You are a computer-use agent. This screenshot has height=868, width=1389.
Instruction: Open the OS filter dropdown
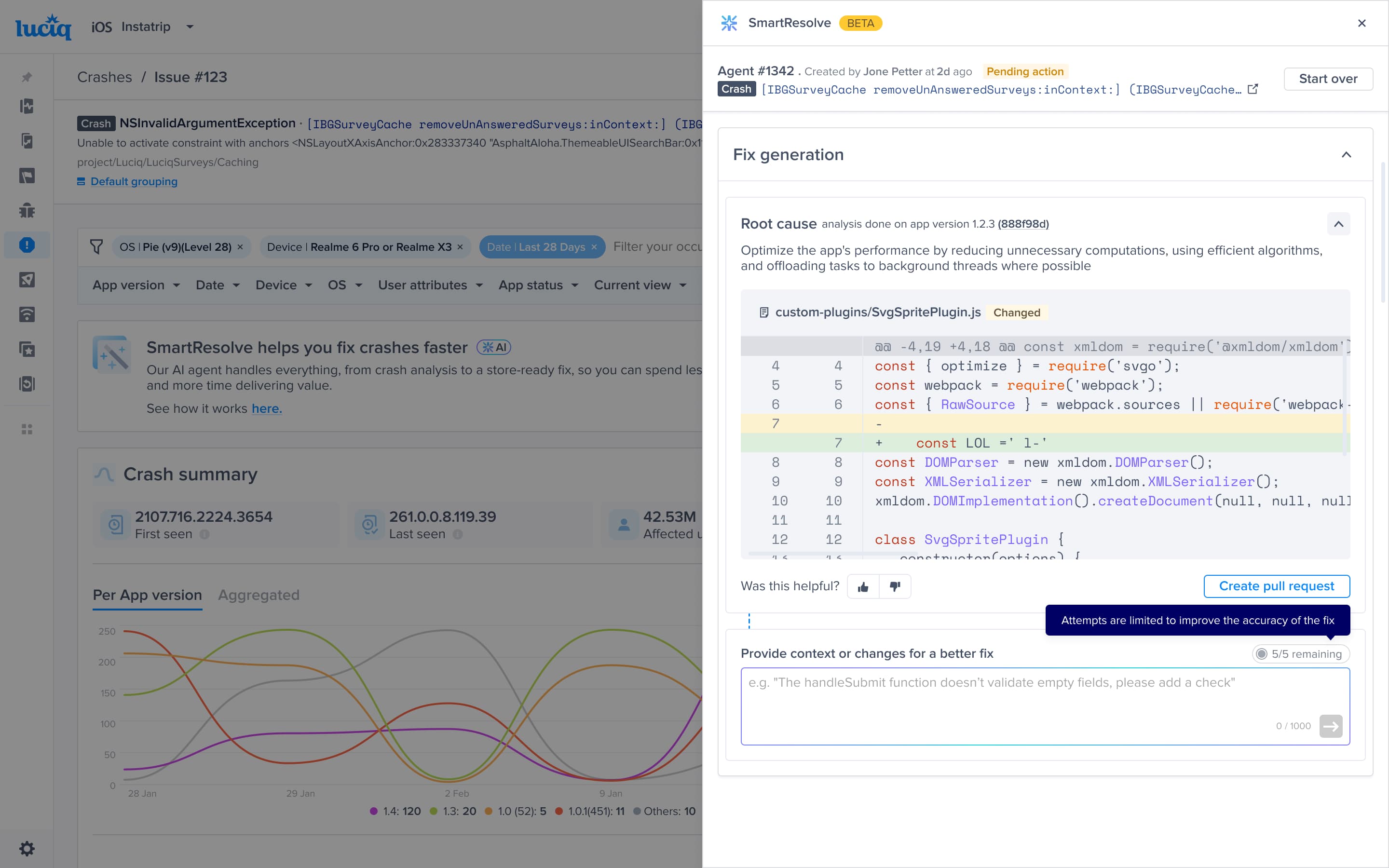tap(345, 285)
